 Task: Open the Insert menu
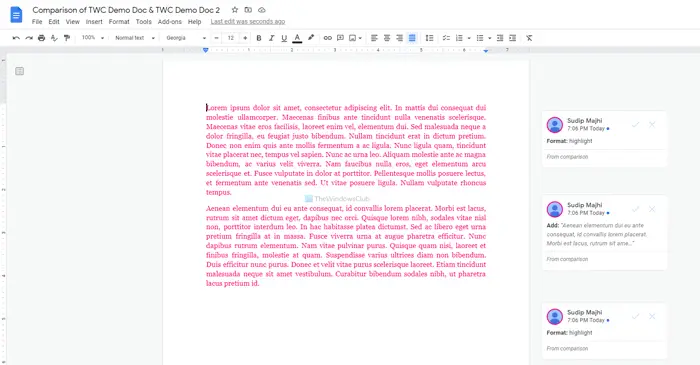(x=94, y=21)
